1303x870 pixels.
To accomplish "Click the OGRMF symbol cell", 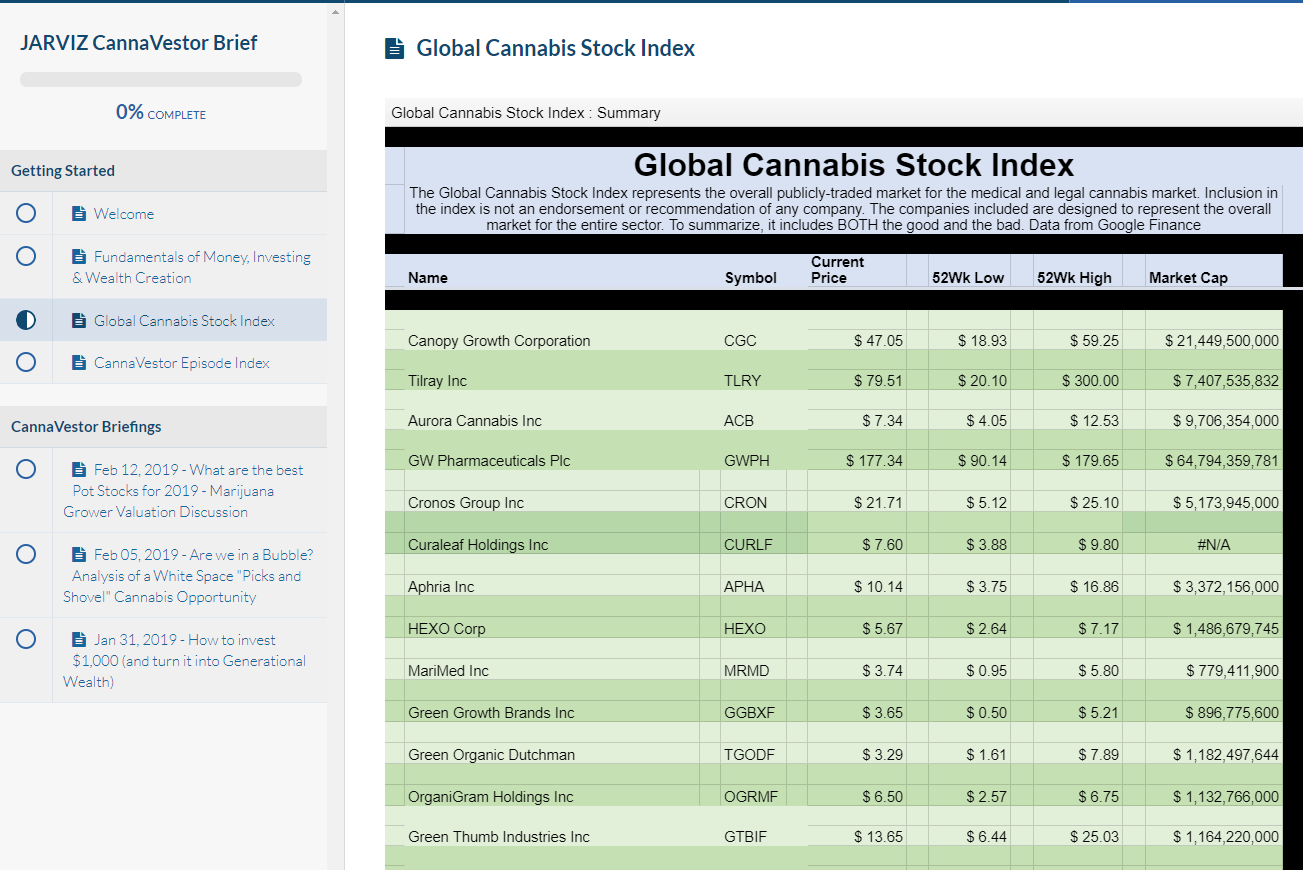I will tap(750, 797).
